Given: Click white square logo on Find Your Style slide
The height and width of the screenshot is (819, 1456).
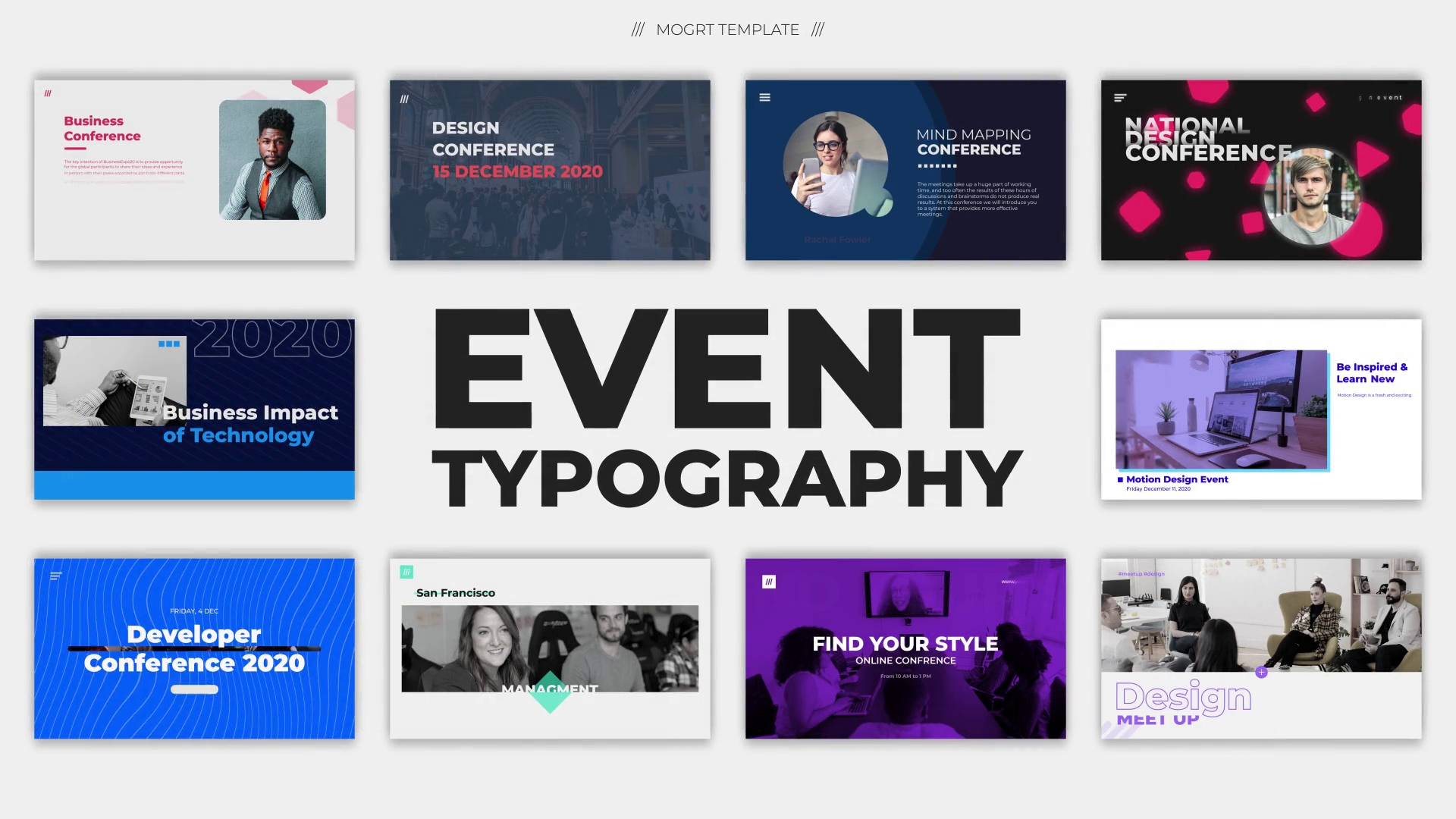Looking at the screenshot, I should [x=769, y=582].
